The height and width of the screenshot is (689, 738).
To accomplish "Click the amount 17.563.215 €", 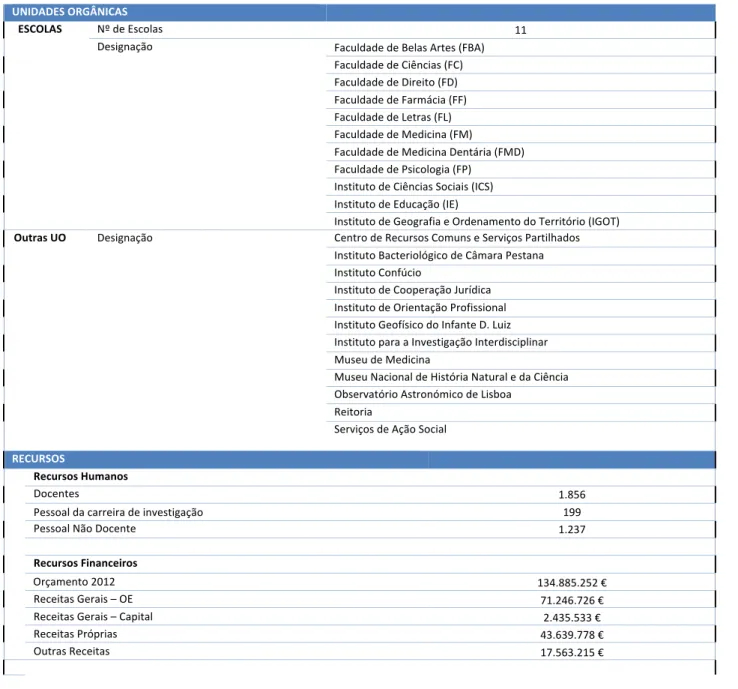I will click(572, 652).
